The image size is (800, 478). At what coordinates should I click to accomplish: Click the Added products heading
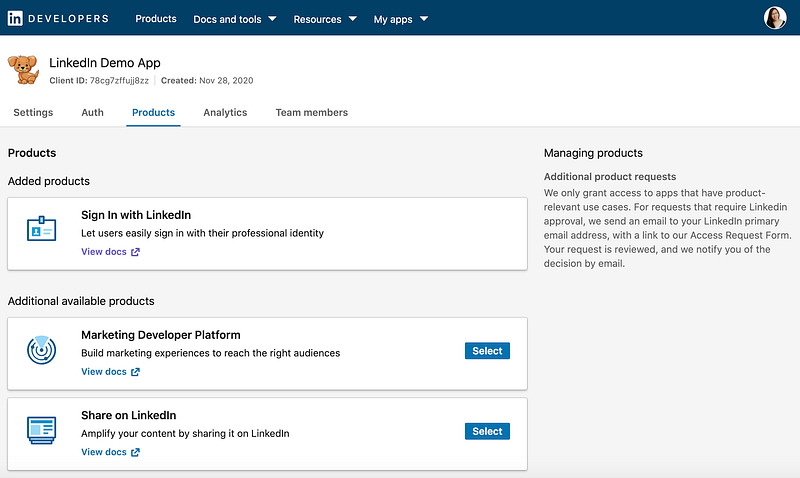coord(48,181)
